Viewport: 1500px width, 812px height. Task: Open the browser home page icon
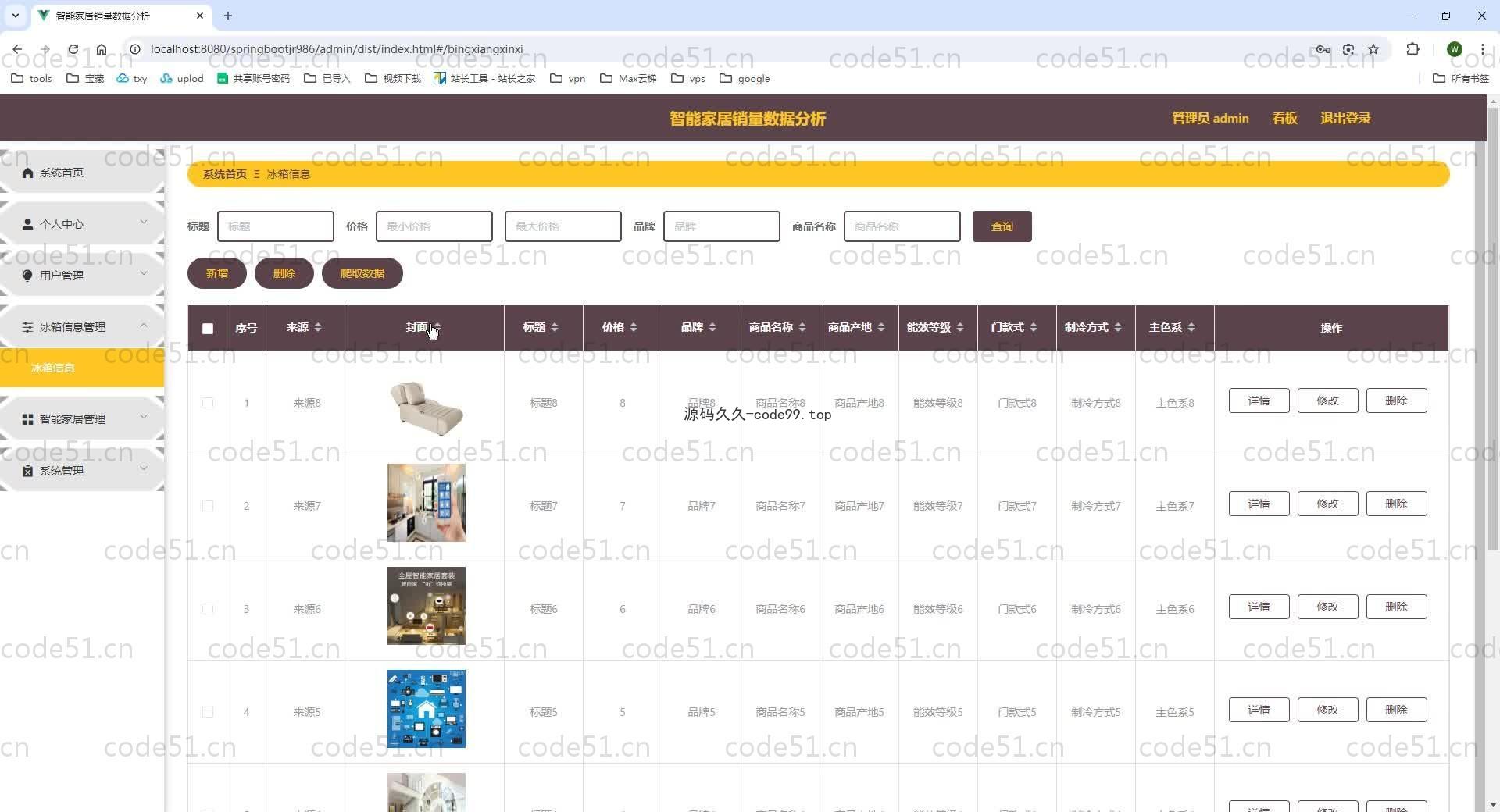click(x=102, y=49)
